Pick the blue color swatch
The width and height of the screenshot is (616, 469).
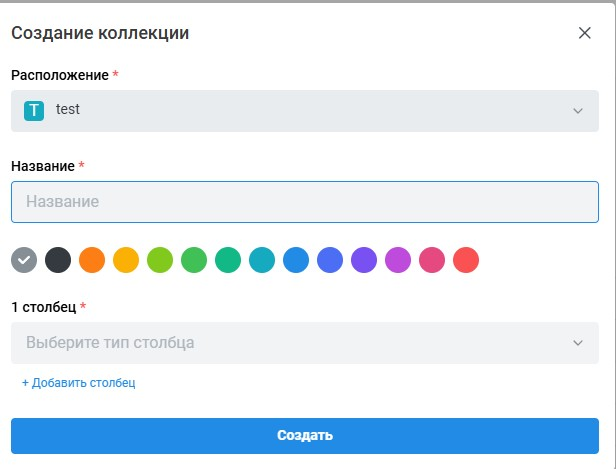point(296,260)
